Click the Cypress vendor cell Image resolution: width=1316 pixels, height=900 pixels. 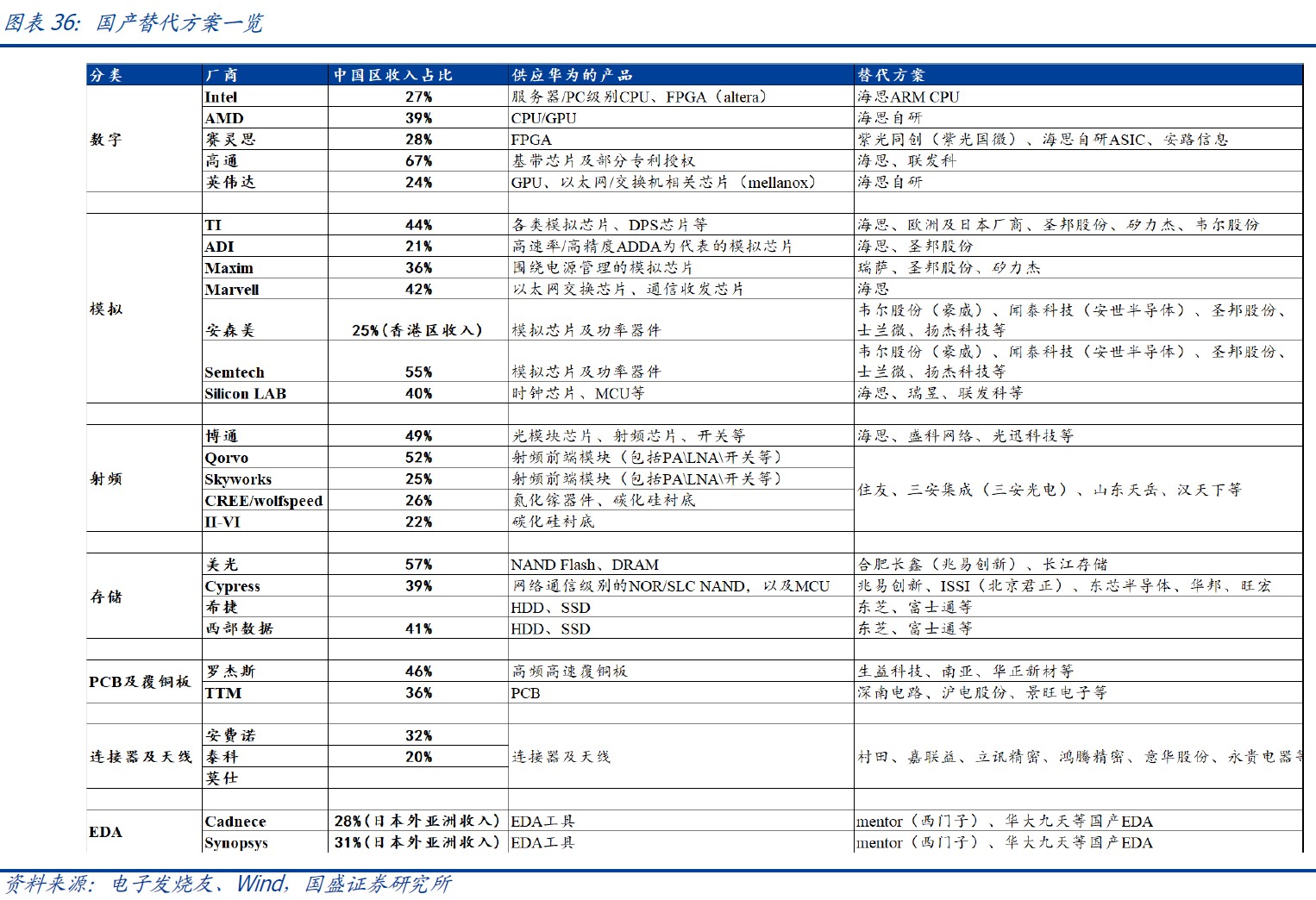coord(265,585)
